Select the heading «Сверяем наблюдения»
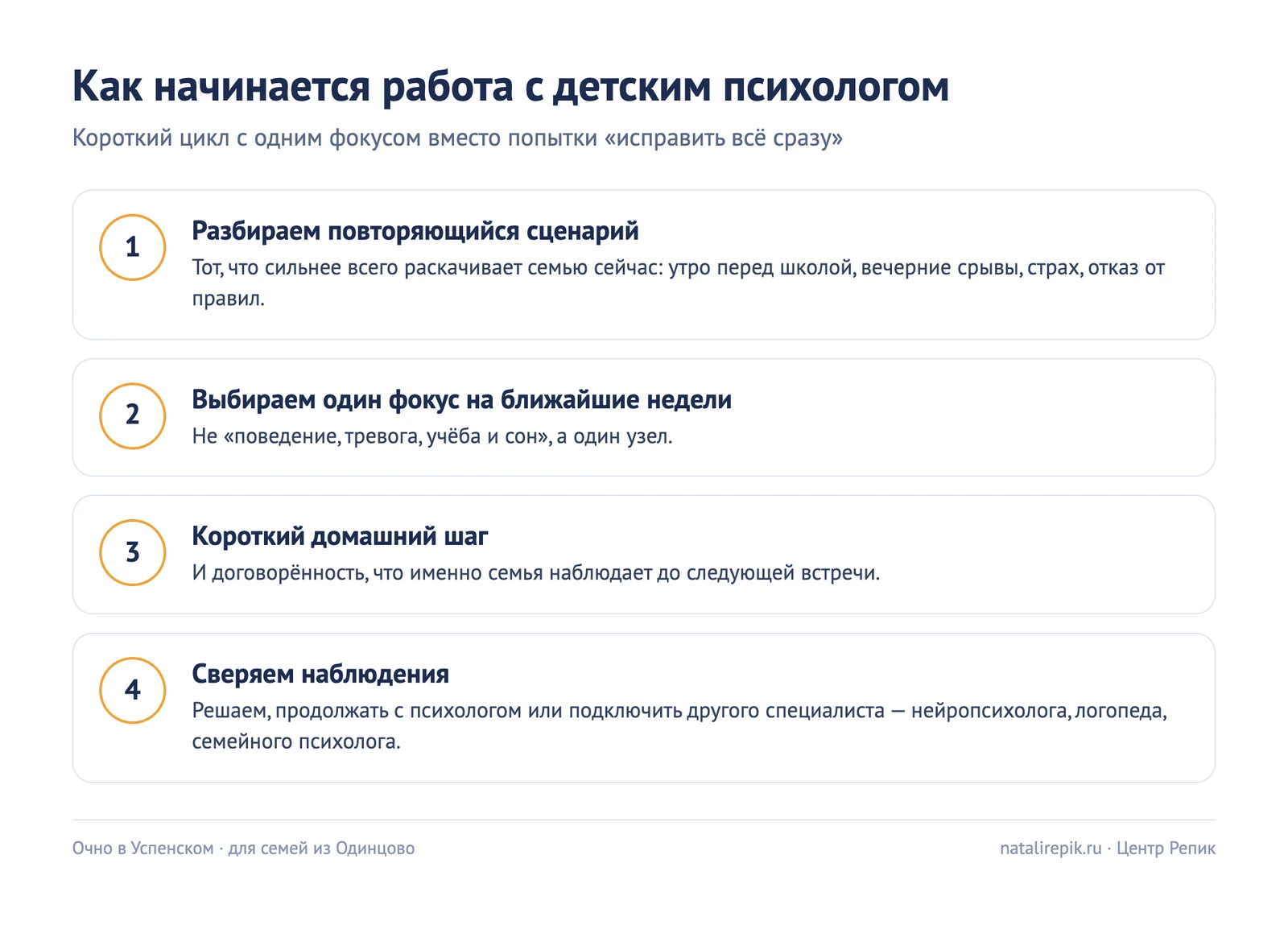This screenshot has width=1288, height=925. click(320, 674)
